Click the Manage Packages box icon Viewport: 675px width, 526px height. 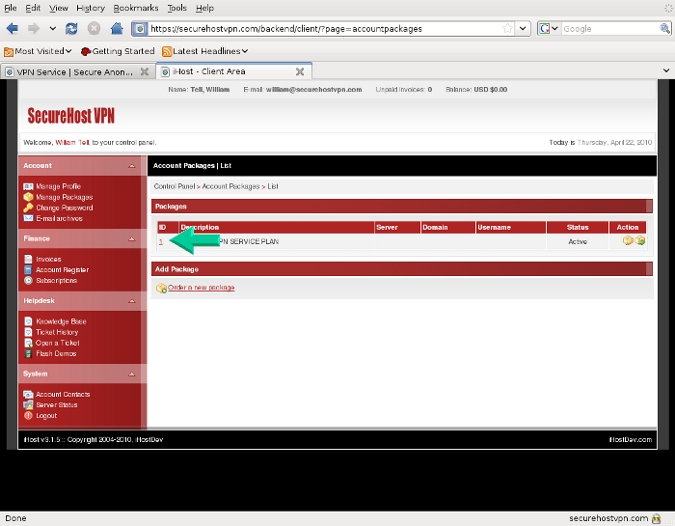28,197
